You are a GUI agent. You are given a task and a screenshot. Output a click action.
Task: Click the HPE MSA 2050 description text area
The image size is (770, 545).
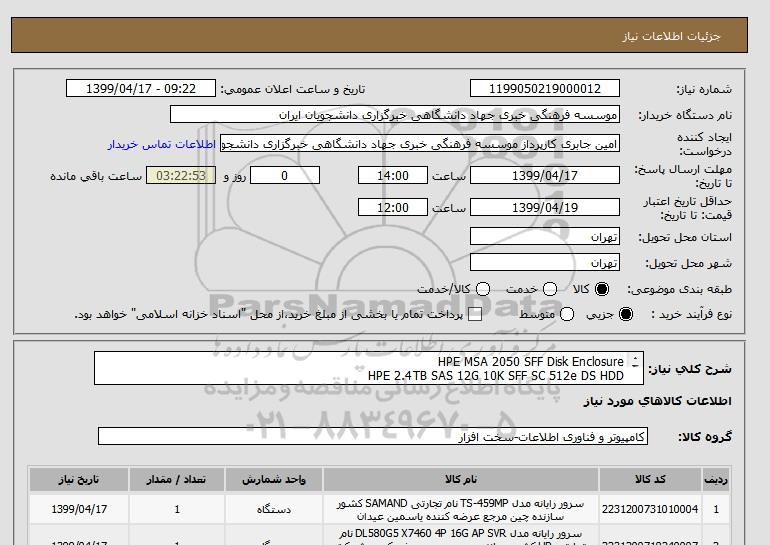(369, 368)
